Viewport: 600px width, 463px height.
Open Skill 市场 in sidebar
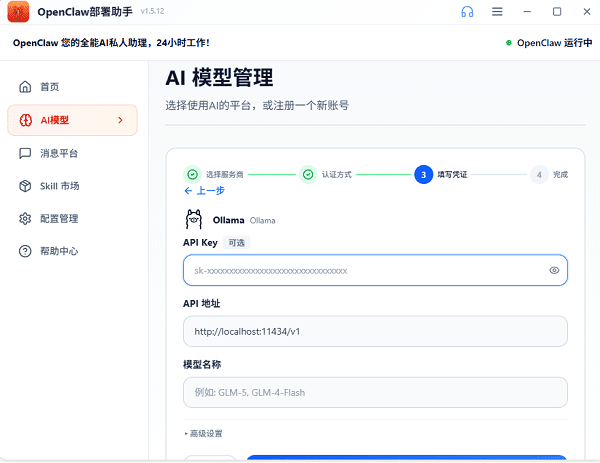point(72,186)
